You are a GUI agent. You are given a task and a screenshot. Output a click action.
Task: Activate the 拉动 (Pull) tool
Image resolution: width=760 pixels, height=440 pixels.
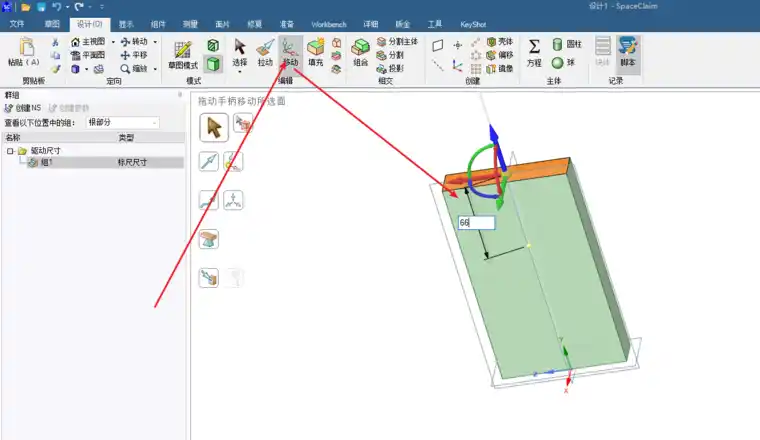point(265,51)
